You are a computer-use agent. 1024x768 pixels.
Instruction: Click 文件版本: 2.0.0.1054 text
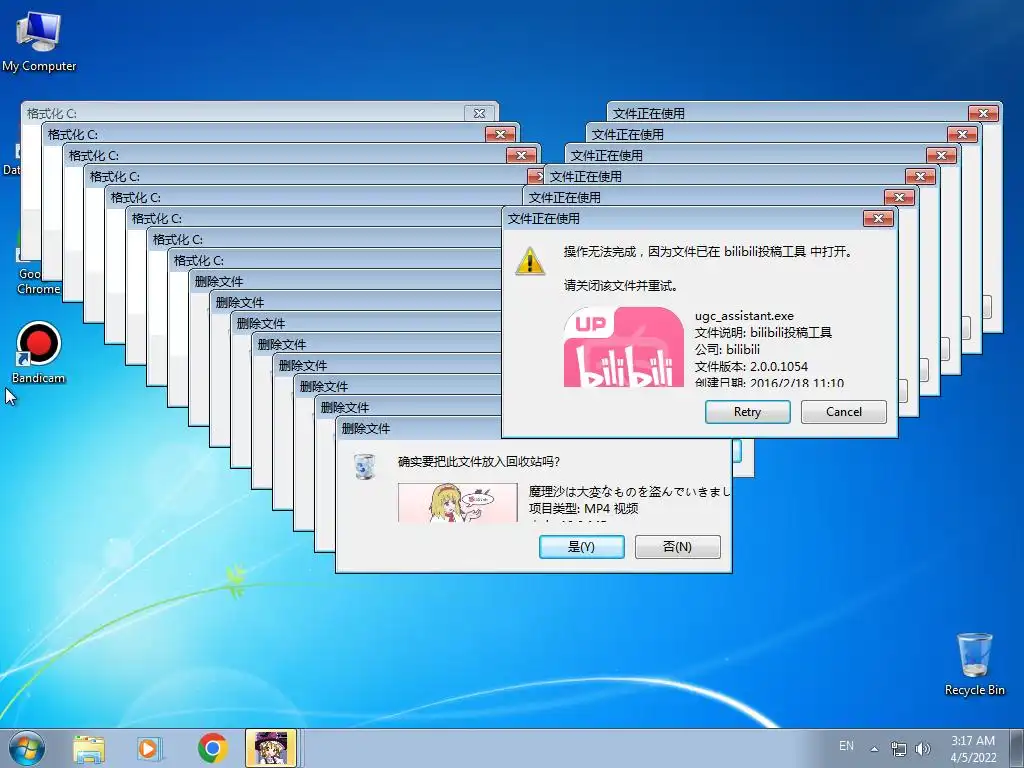click(751, 366)
